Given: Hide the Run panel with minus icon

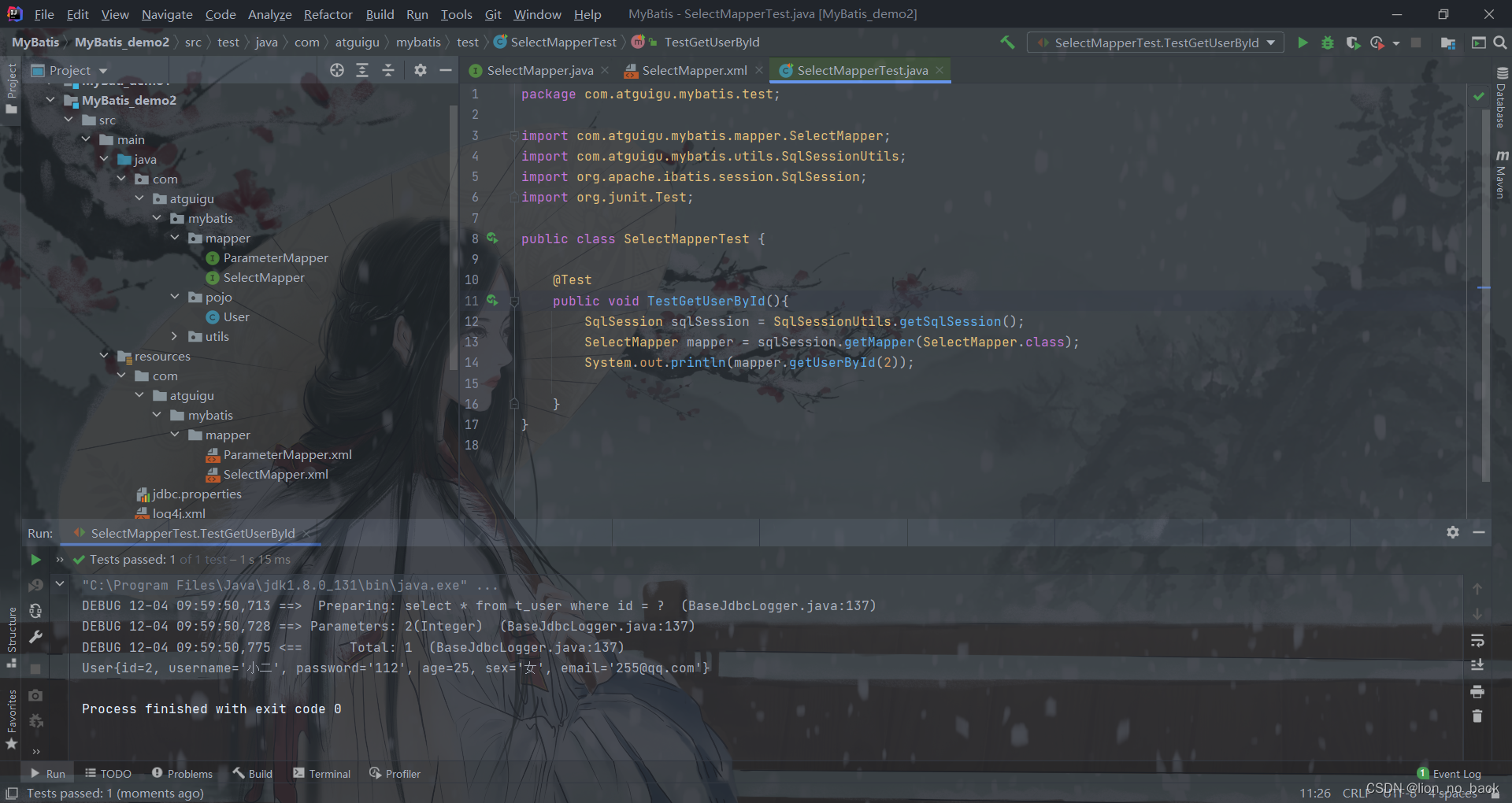Looking at the screenshot, I should point(1479,532).
